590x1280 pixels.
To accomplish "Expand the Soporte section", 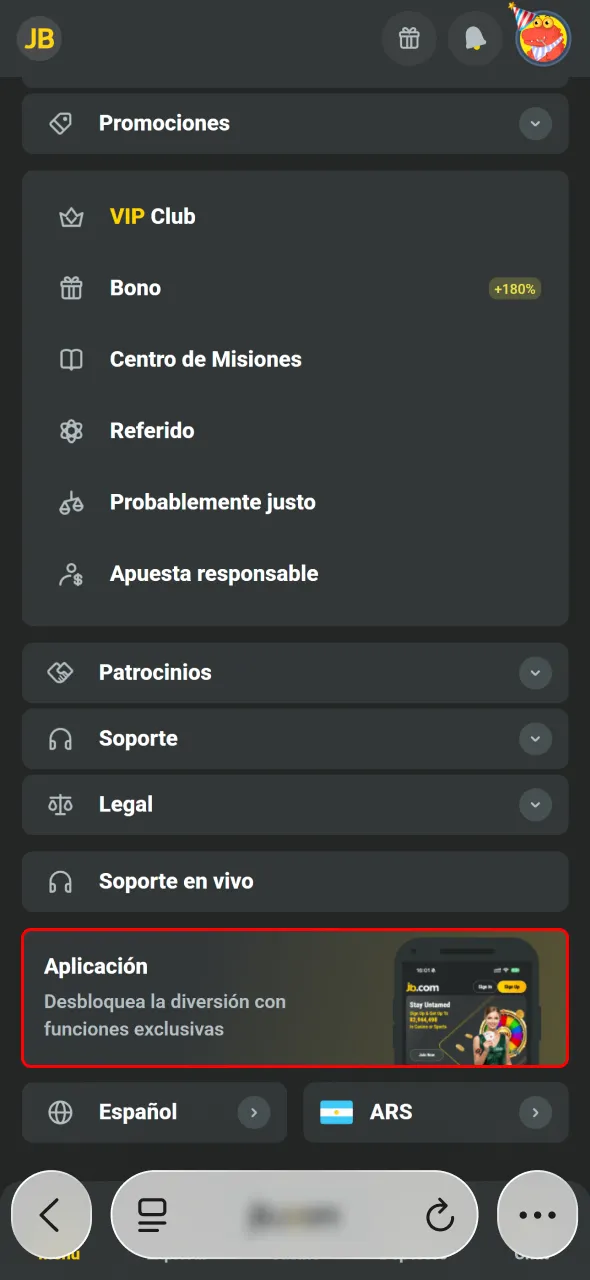I will (536, 739).
